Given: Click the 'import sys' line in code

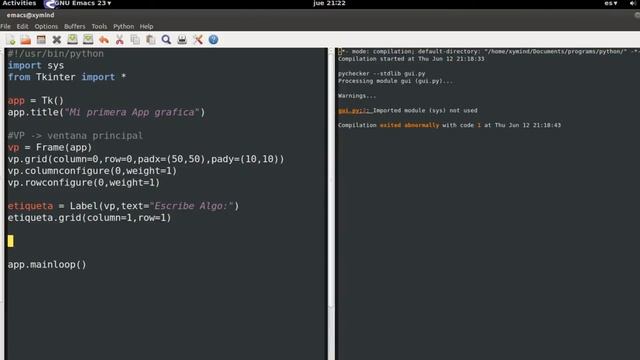Looking at the screenshot, I should (x=36, y=65).
